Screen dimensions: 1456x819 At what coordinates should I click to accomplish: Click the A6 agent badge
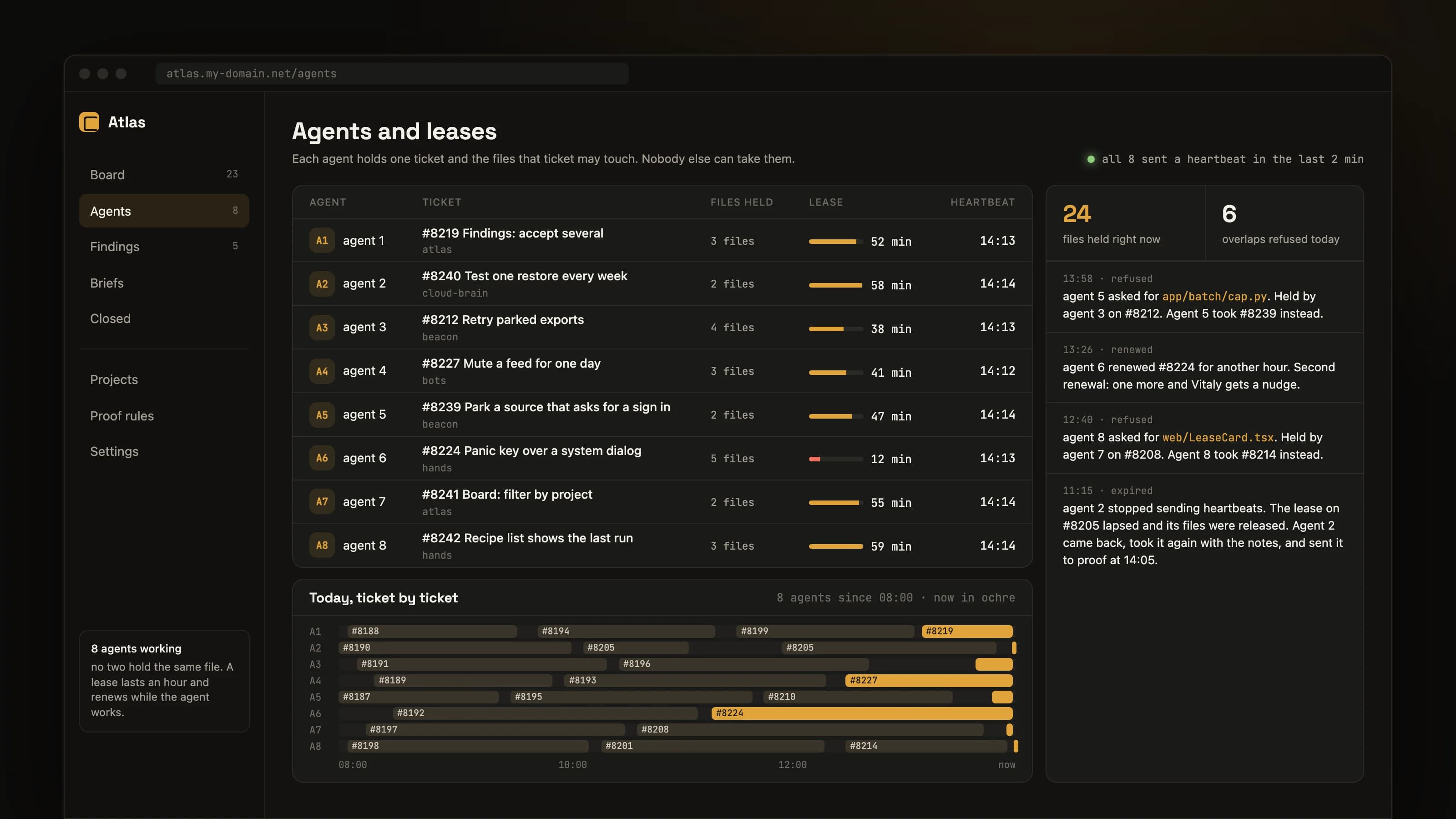(x=322, y=458)
